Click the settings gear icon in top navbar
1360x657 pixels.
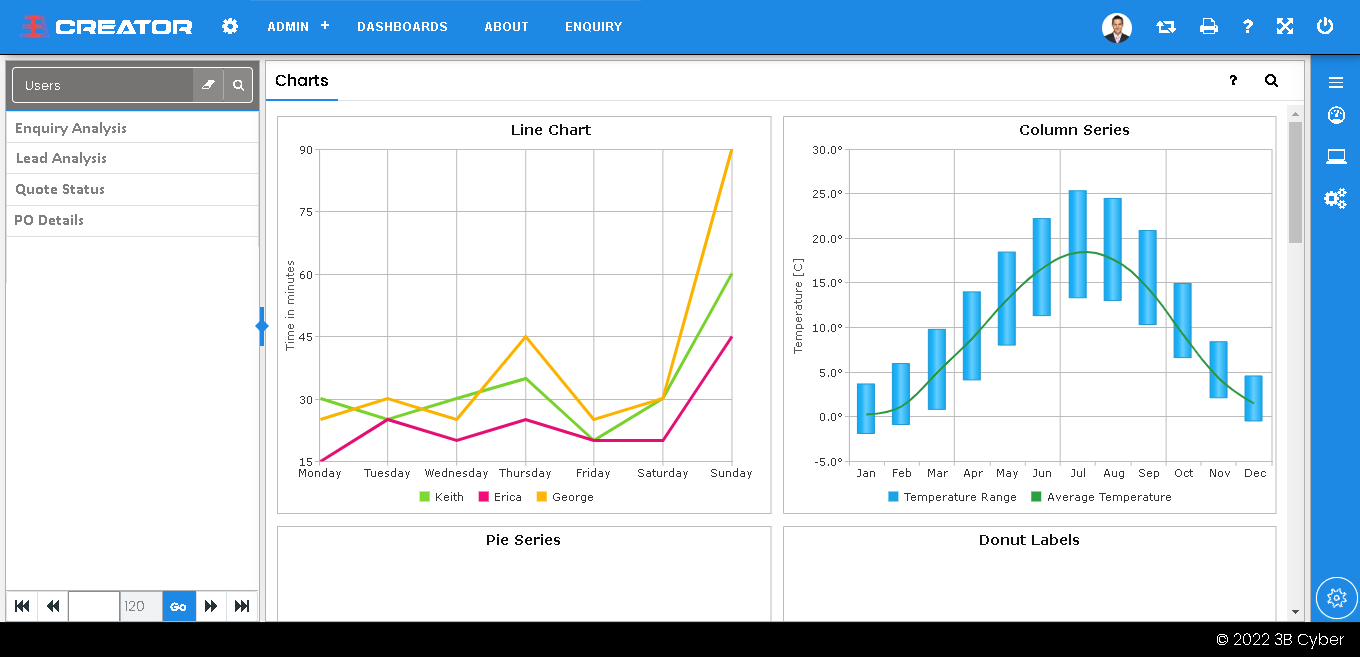(x=230, y=26)
